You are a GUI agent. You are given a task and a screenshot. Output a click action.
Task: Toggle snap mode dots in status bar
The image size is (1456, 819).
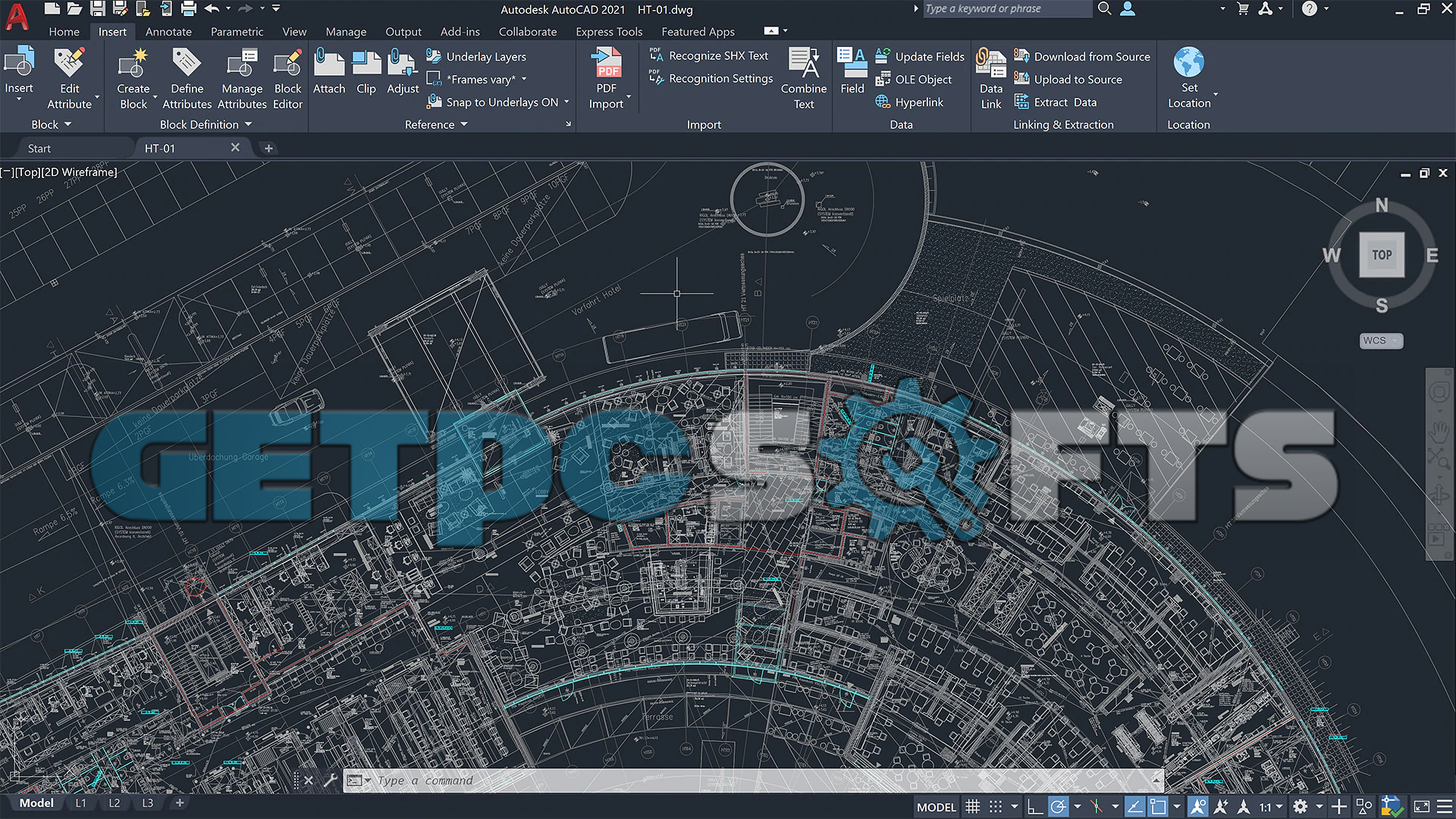point(996,807)
